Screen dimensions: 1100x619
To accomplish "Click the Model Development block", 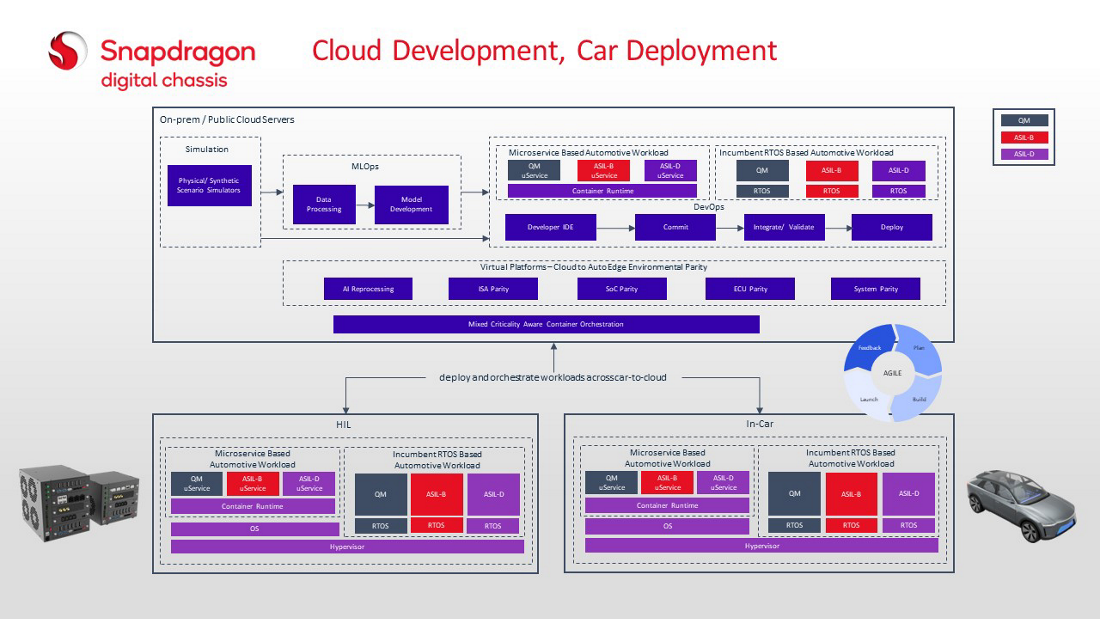I will pyautogui.click(x=411, y=204).
